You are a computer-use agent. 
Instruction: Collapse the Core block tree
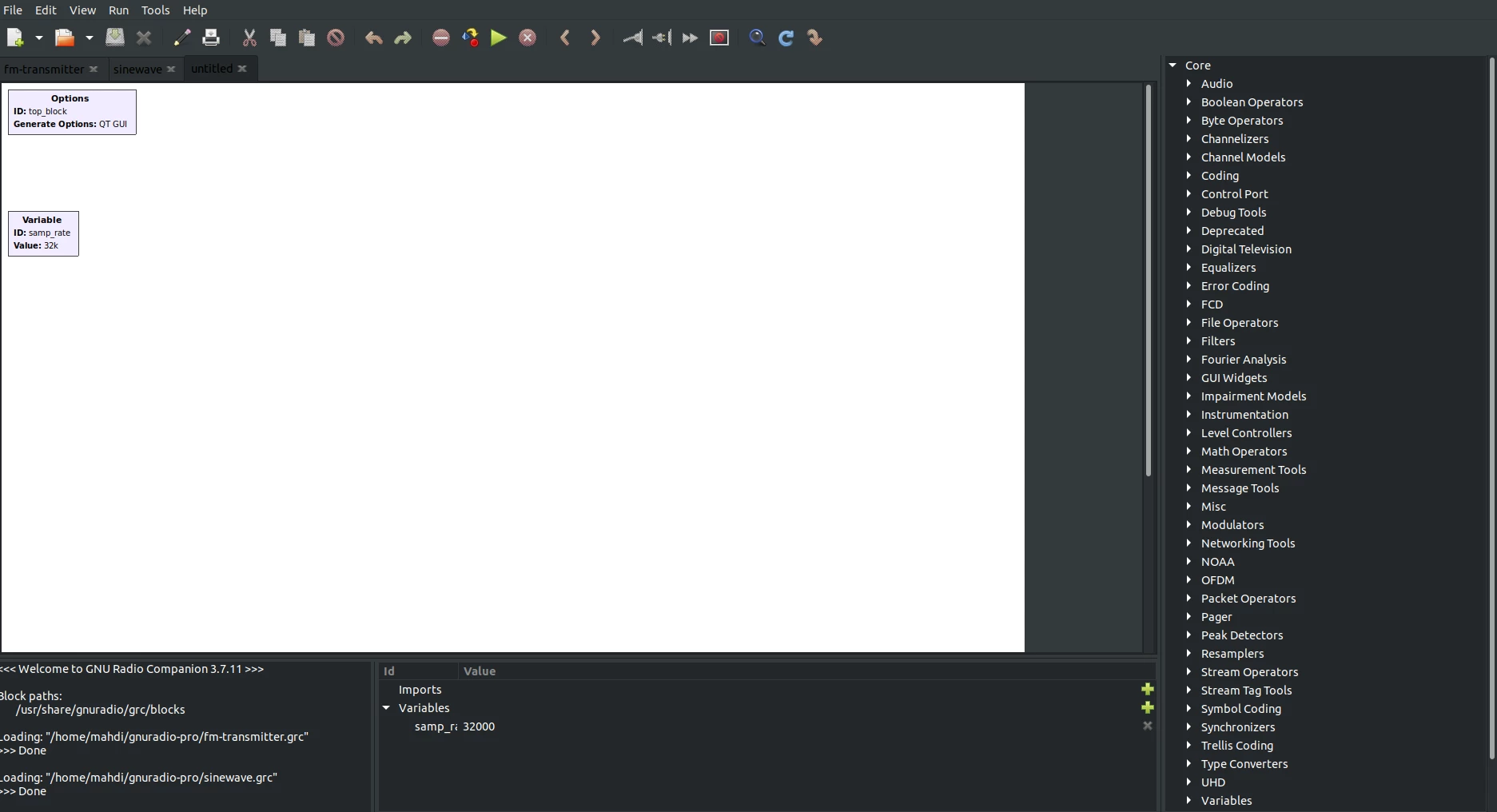pyautogui.click(x=1173, y=66)
